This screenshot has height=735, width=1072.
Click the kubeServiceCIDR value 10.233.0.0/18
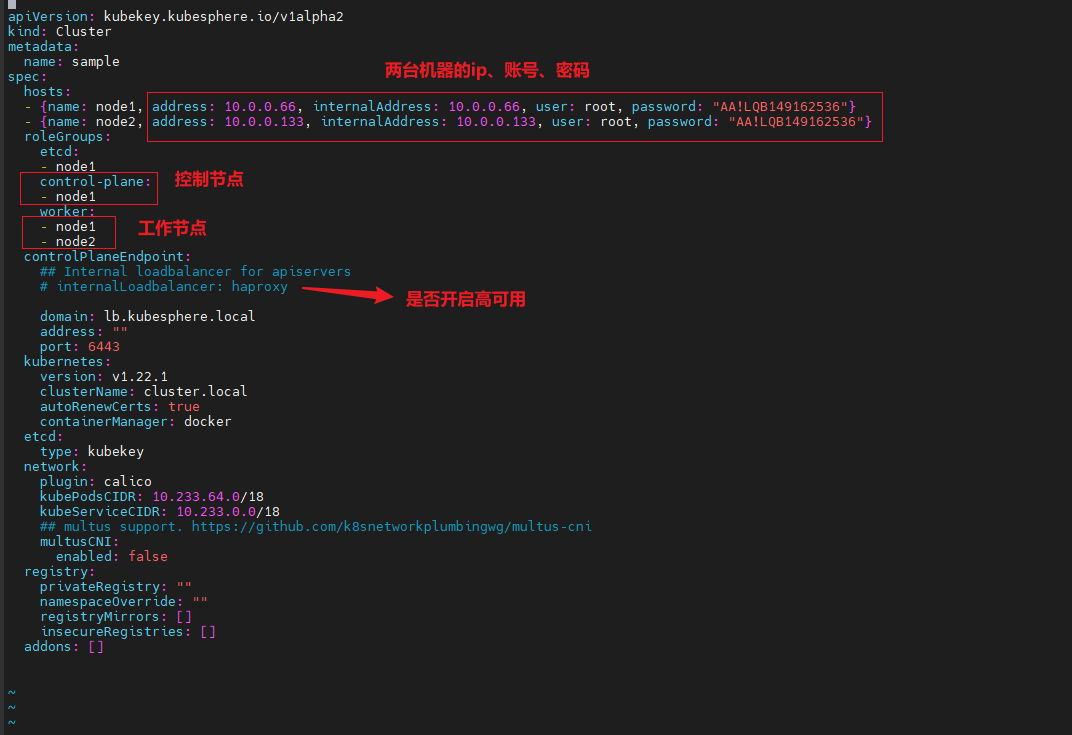pos(228,512)
